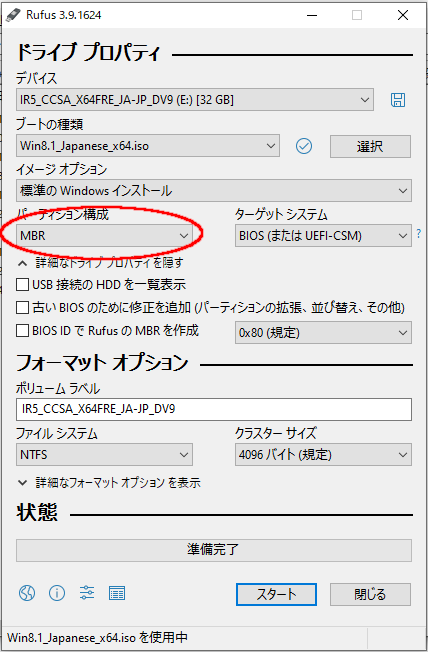The height and width of the screenshot is (652, 428).
Task: Click the 閉じる button
Action: (370, 594)
